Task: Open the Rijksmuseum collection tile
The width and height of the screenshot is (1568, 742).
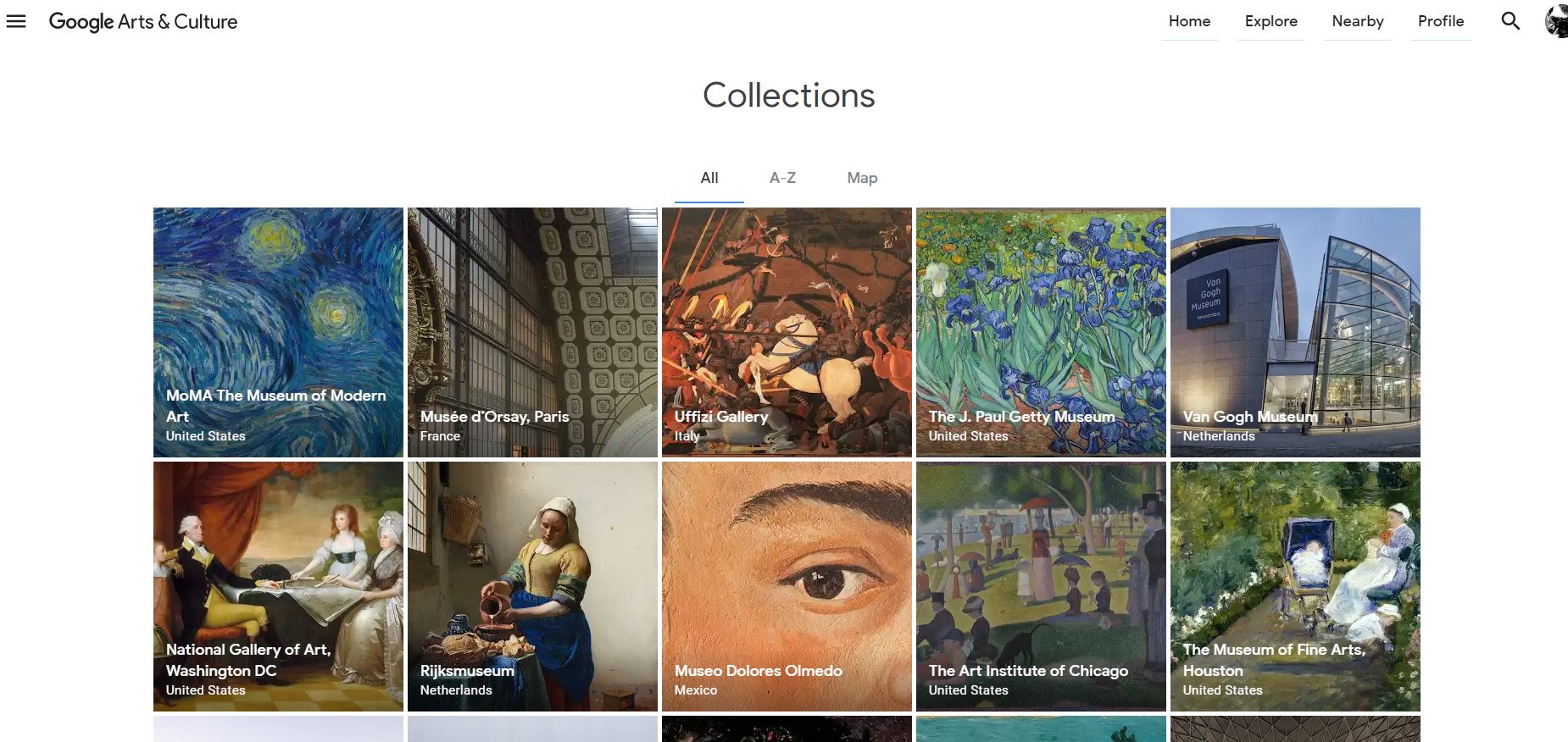Action: click(532, 586)
